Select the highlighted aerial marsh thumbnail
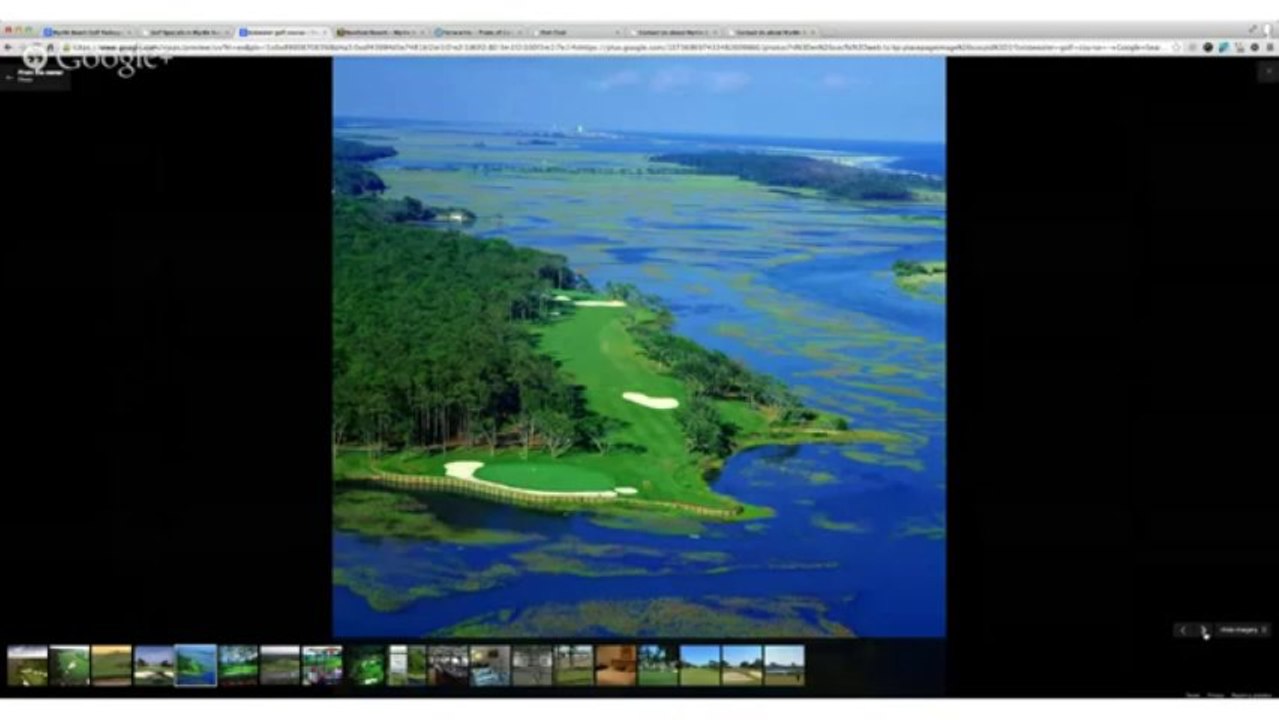The width and height of the screenshot is (1279, 720). pos(195,665)
